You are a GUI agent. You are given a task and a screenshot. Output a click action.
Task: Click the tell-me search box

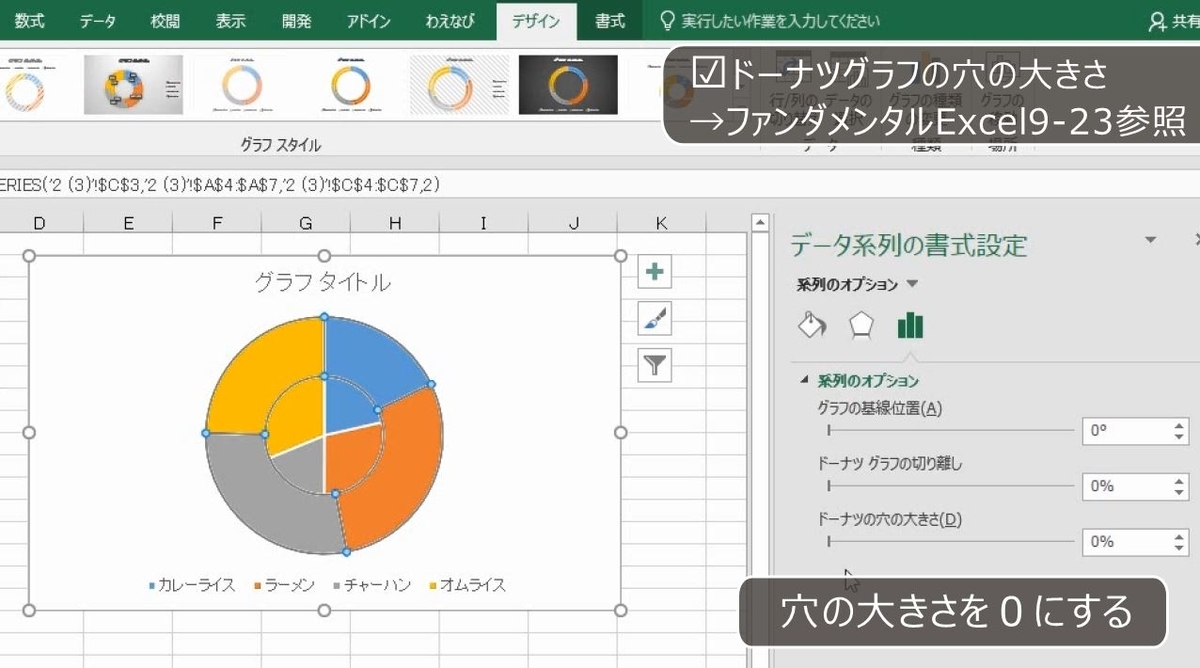click(770, 20)
